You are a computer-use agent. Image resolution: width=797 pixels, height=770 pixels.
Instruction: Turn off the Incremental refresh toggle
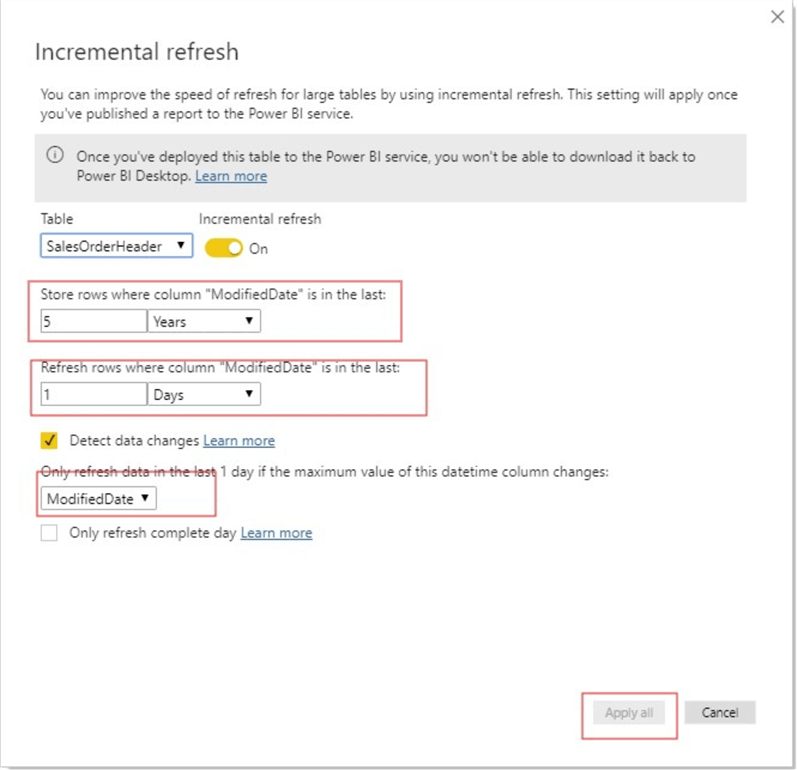point(224,248)
